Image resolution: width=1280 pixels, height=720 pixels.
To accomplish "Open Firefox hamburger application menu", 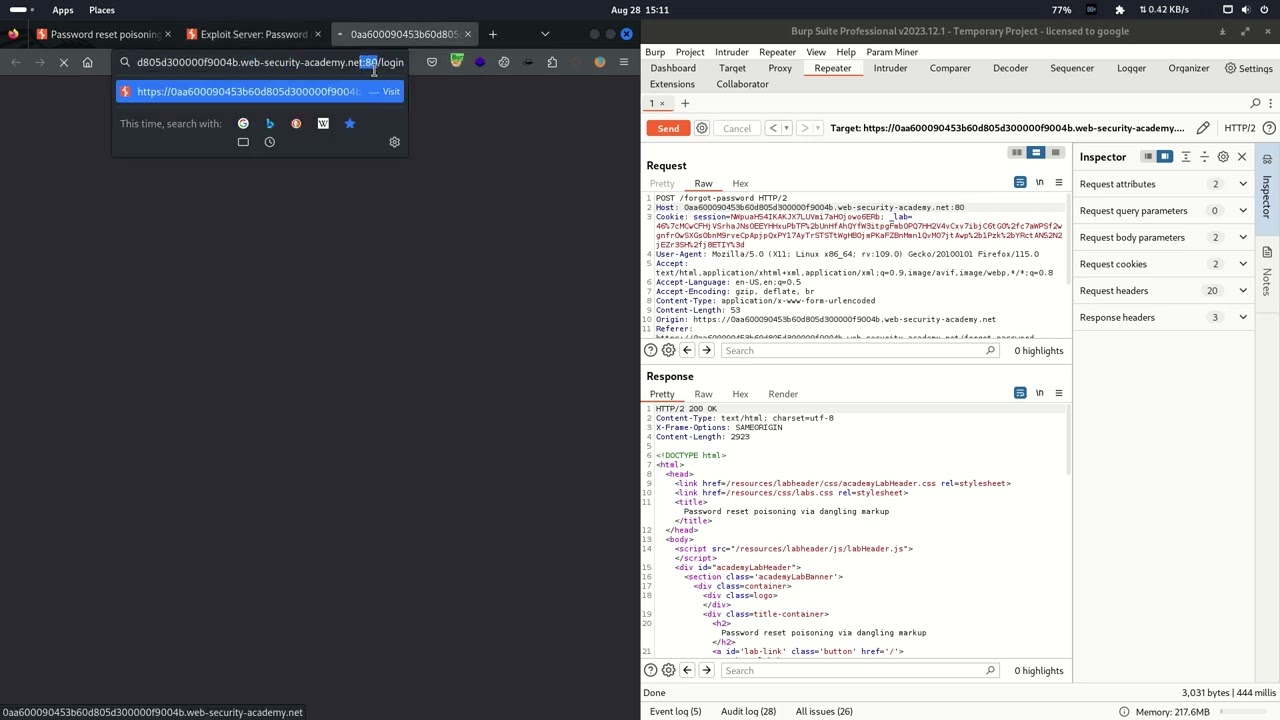I will pos(624,62).
